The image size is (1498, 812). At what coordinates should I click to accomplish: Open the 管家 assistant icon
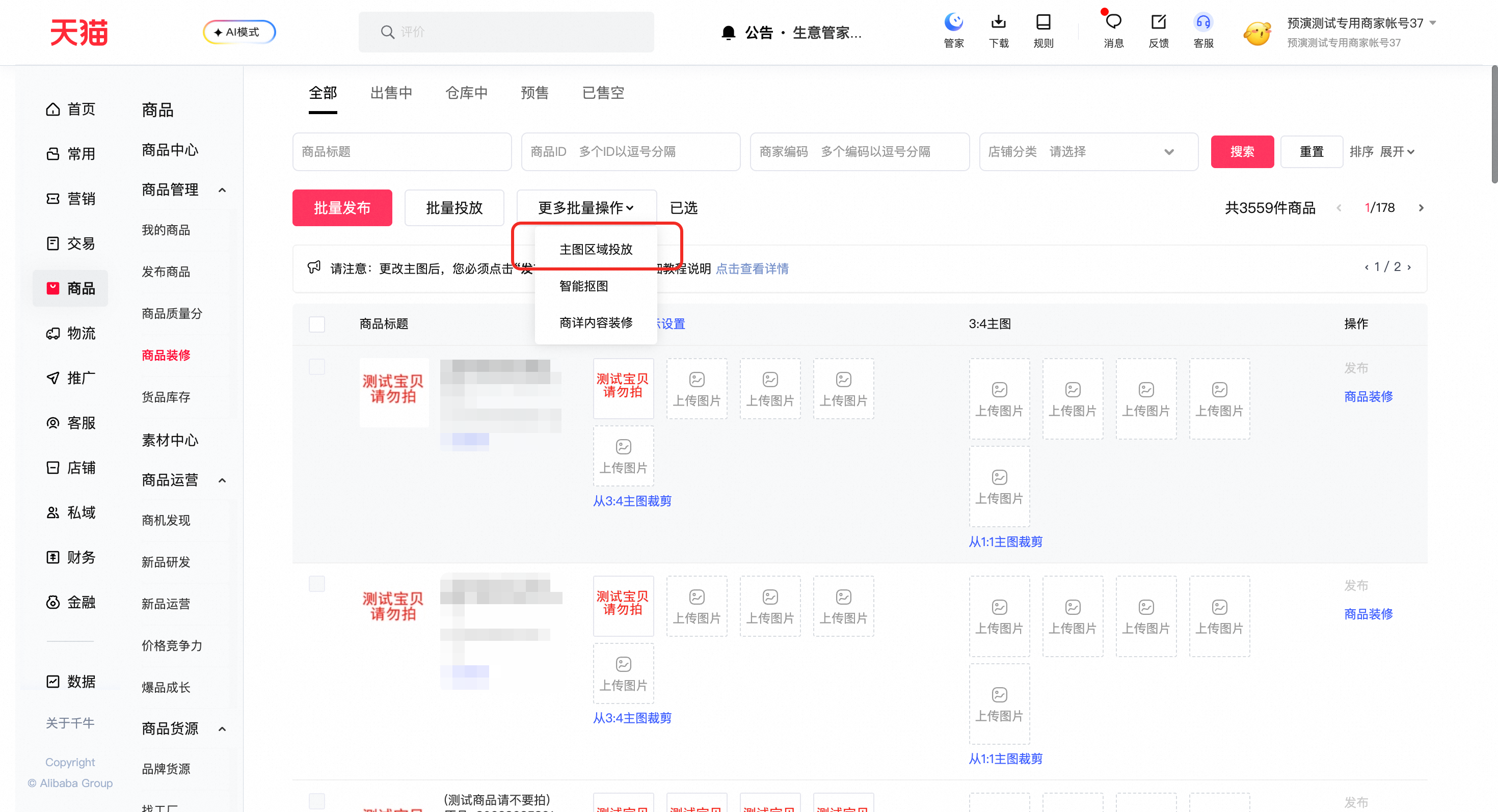point(954,22)
